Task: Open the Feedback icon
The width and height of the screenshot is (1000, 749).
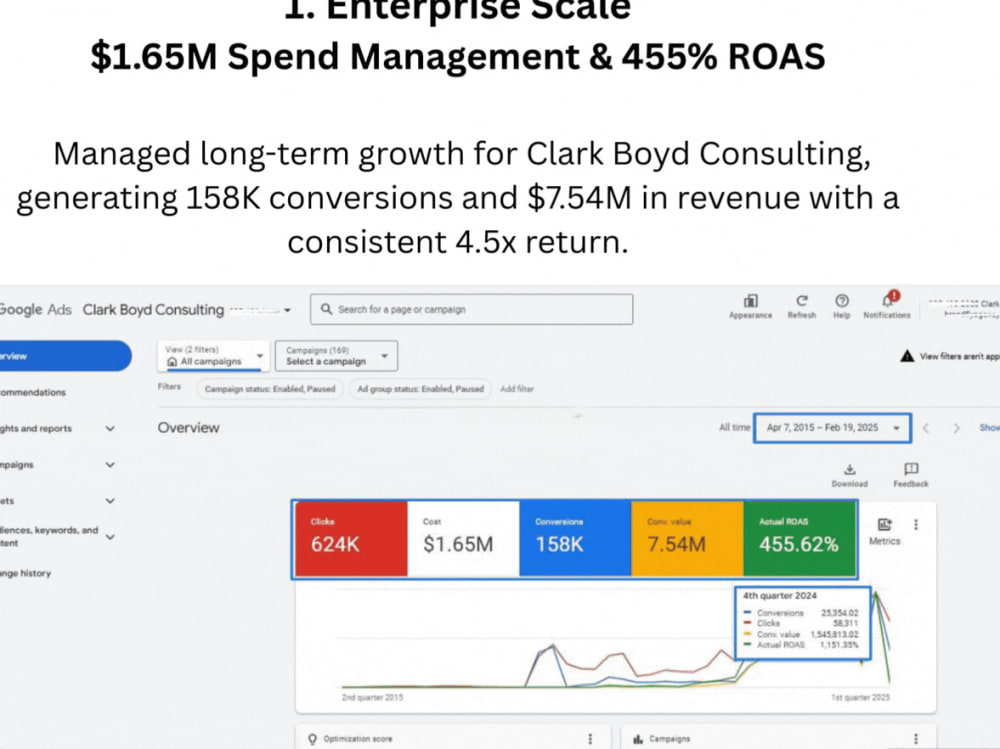Action: click(x=911, y=470)
